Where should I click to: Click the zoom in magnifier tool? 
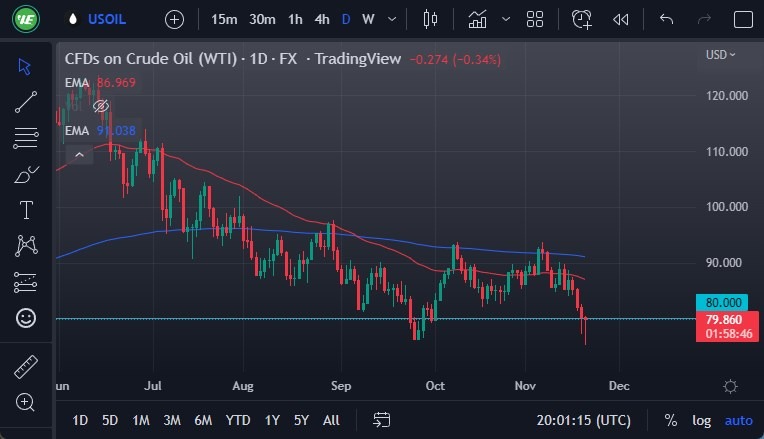pyautogui.click(x=25, y=403)
